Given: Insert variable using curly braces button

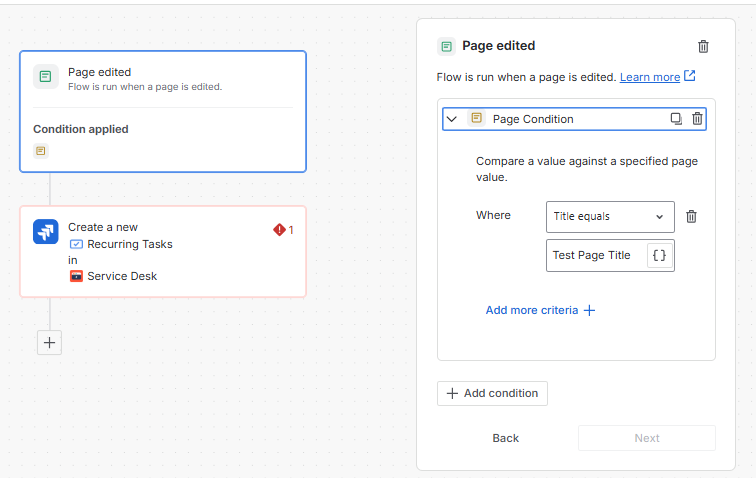Looking at the screenshot, I should pyautogui.click(x=659, y=255).
